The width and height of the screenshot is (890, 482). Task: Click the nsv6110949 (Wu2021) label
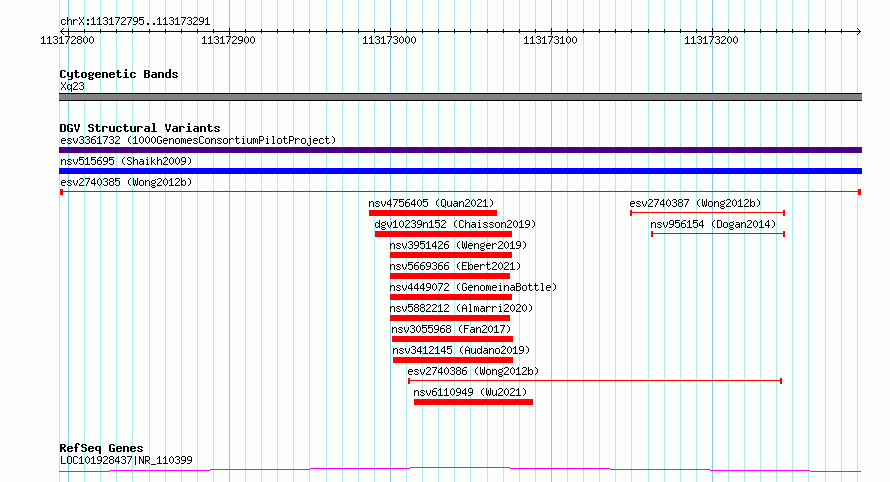(x=470, y=392)
